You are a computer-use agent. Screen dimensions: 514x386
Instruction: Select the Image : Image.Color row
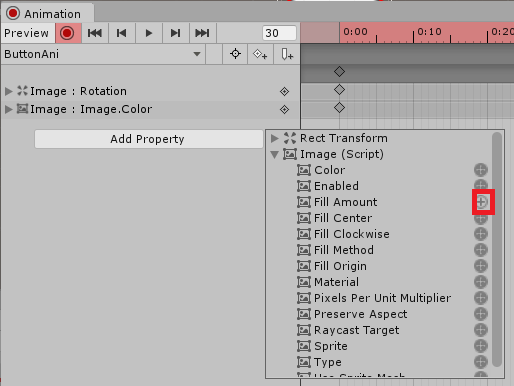pyautogui.click(x=150, y=109)
